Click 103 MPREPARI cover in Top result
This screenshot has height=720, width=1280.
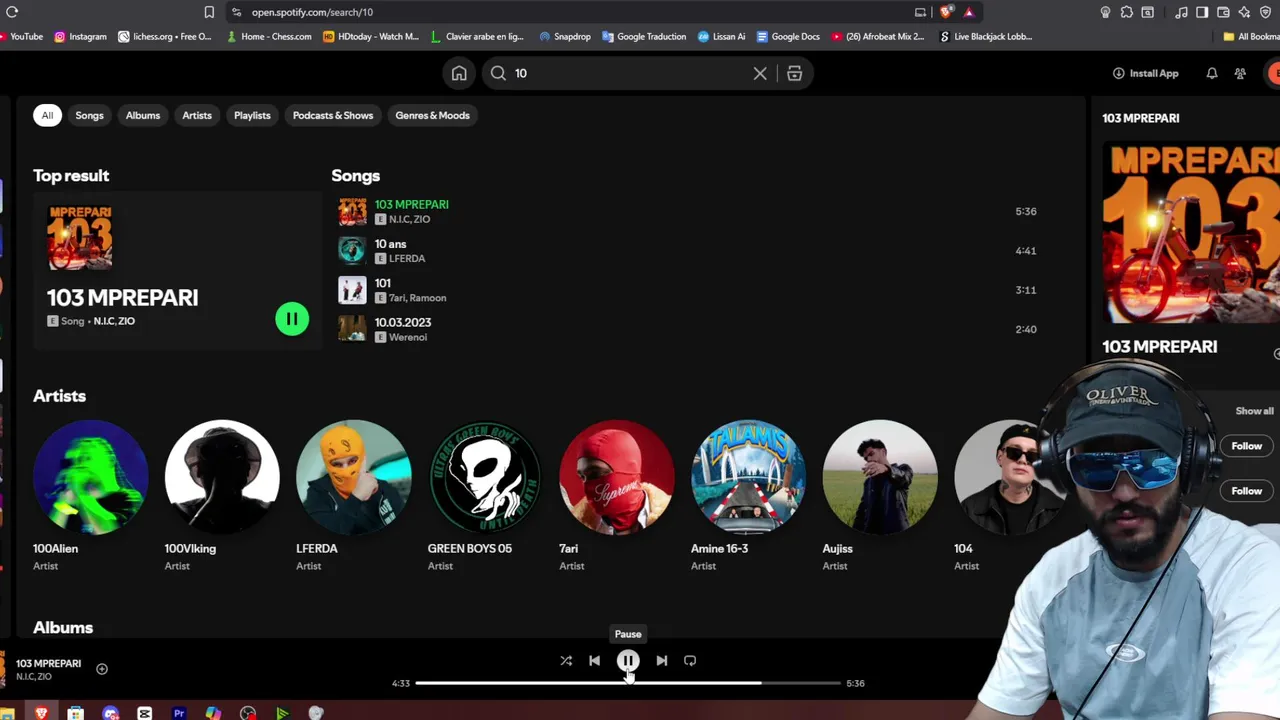tap(80, 238)
